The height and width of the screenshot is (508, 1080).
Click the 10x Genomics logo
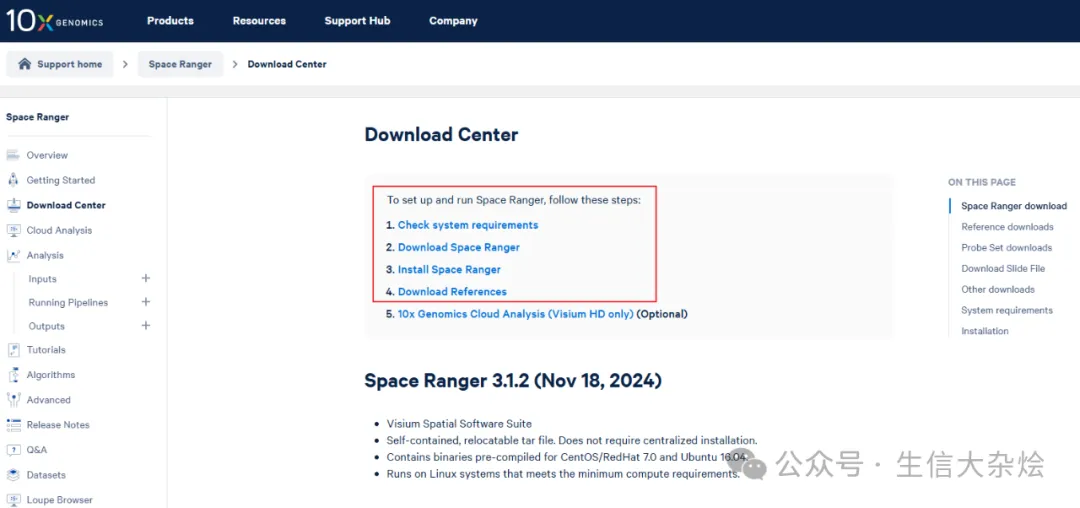click(x=55, y=21)
